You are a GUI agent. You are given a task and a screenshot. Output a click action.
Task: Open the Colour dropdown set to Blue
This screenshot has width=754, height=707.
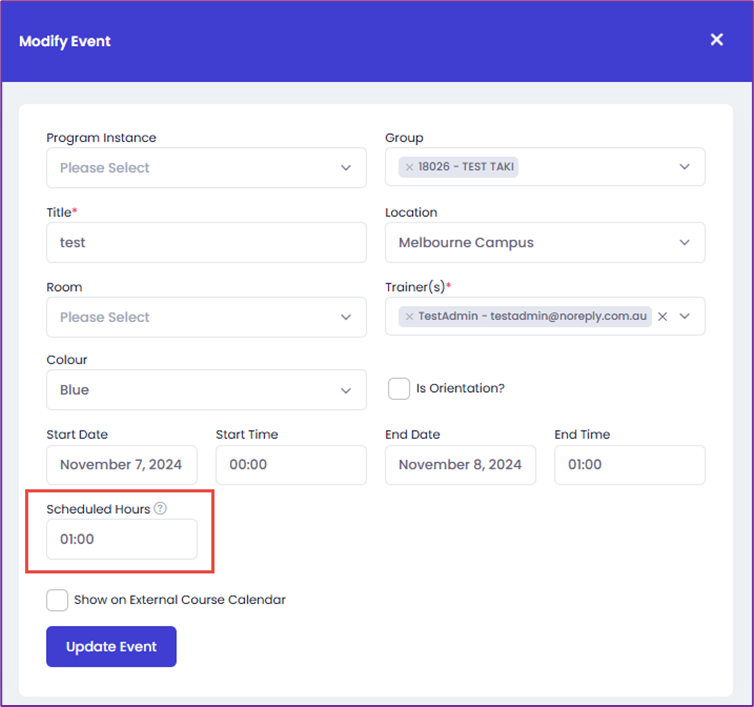(x=206, y=390)
